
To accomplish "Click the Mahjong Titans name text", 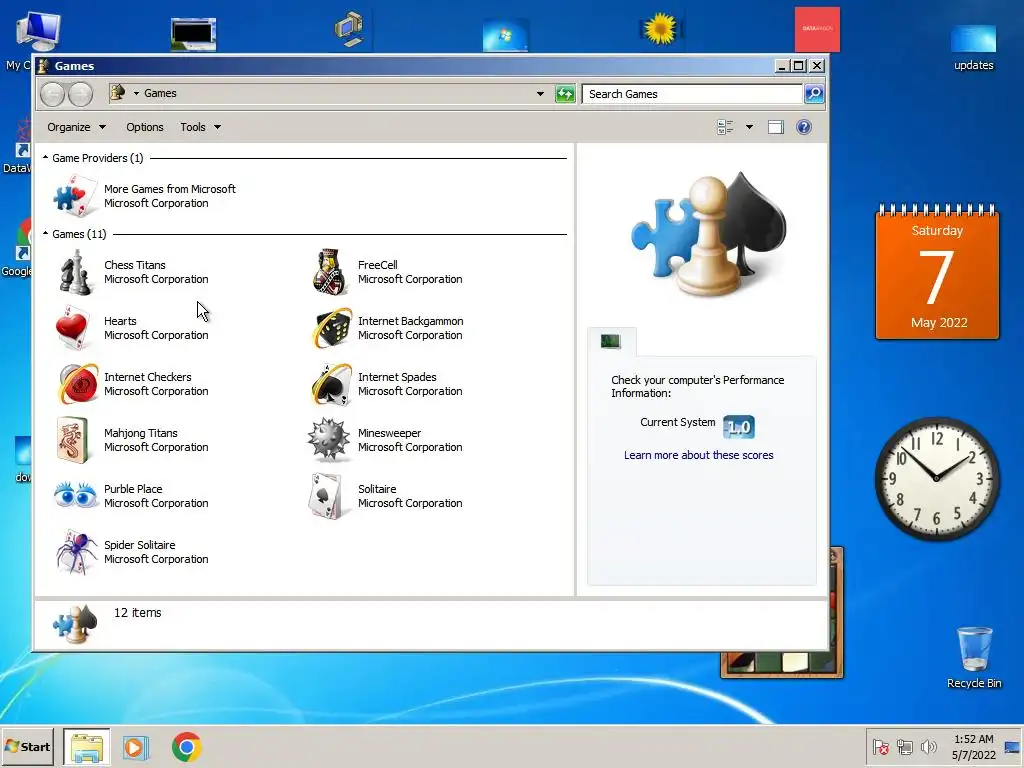I will [140, 432].
